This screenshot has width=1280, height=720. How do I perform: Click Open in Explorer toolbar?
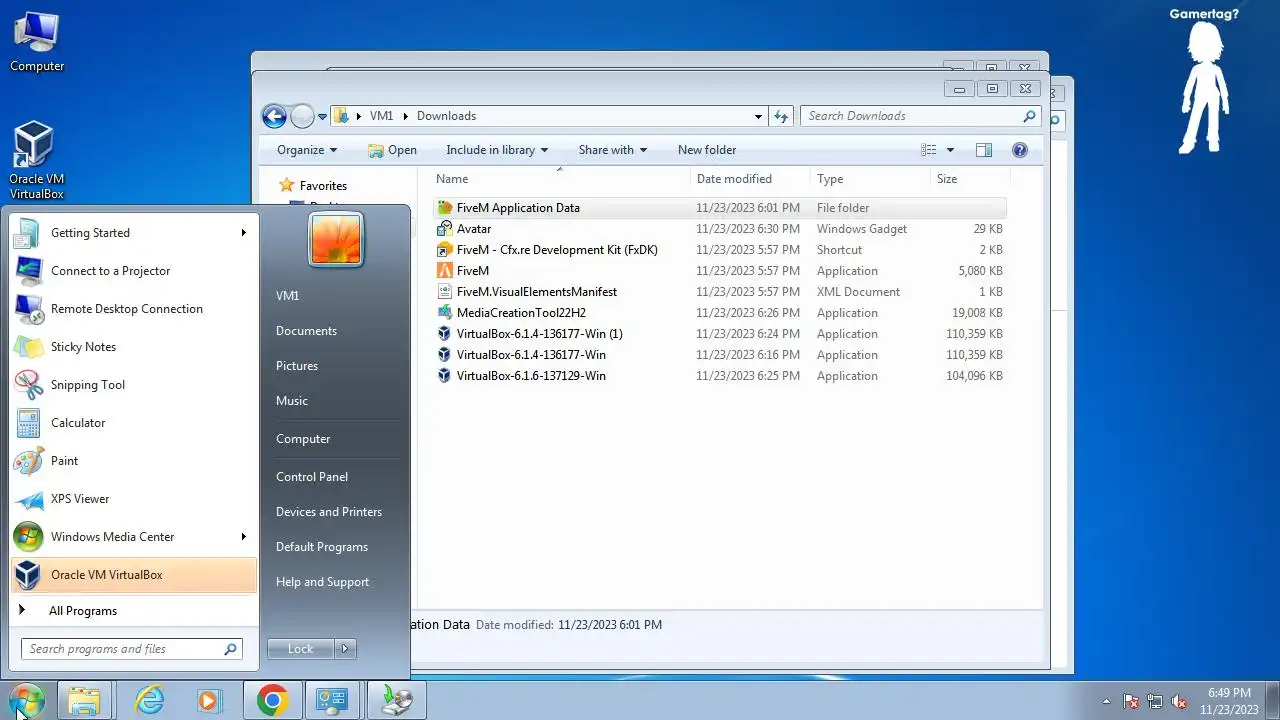click(x=392, y=150)
